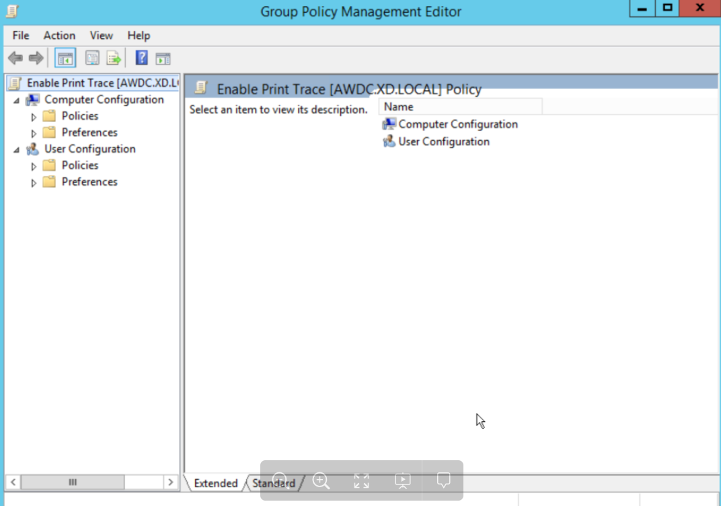722x506 pixels.
Task: Click the policy scroll icon in details header
Action: click(x=201, y=87)
